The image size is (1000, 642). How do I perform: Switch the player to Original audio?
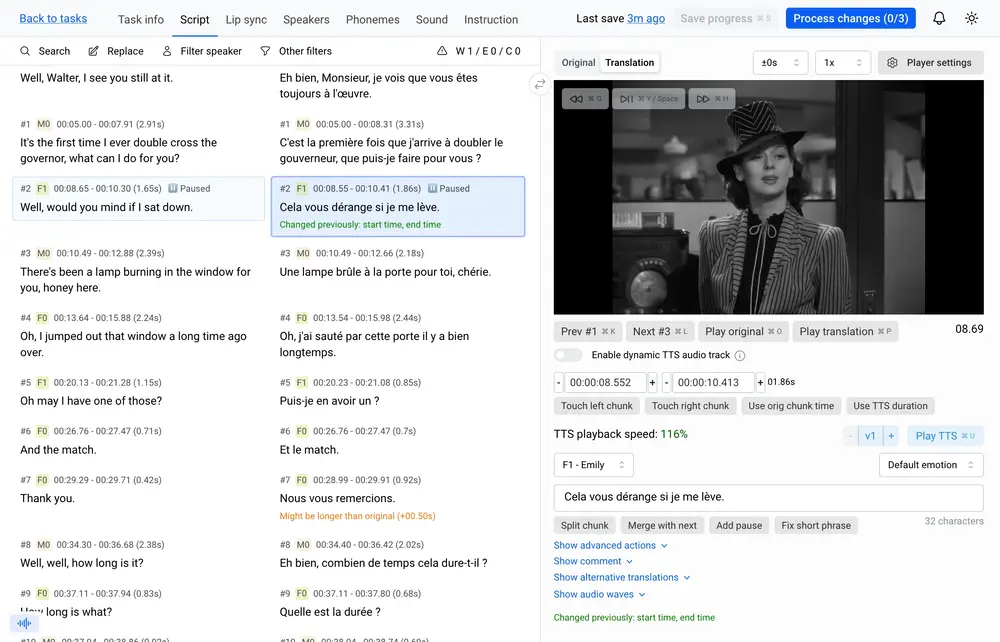[577, 62]
